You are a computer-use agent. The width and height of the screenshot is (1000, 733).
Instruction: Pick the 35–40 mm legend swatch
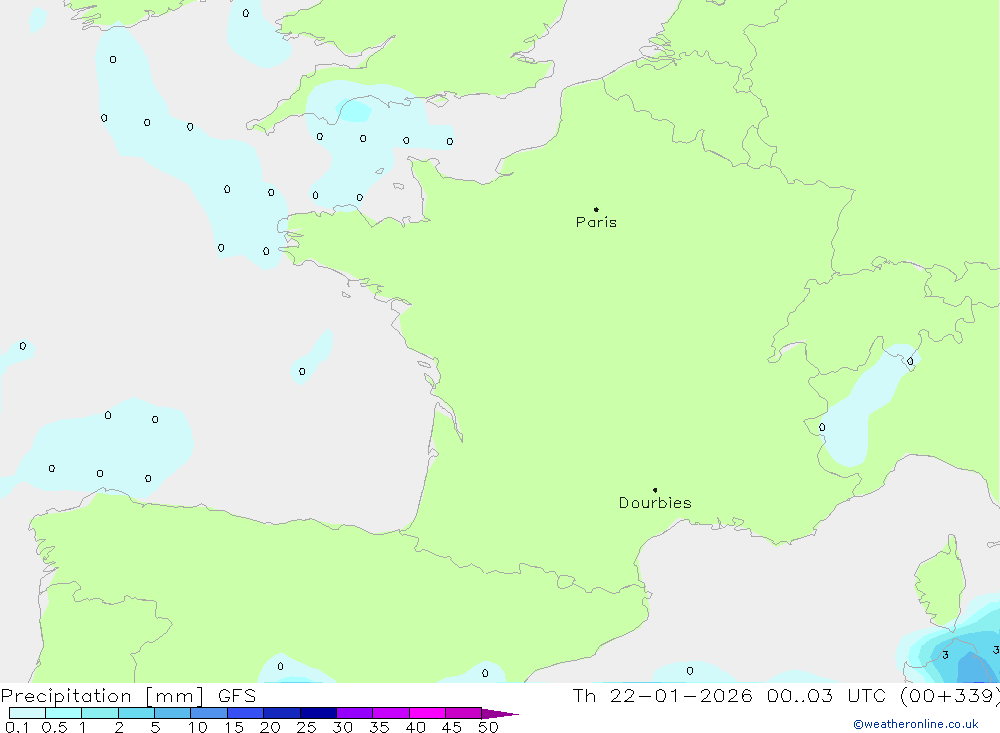coord(391,713)
